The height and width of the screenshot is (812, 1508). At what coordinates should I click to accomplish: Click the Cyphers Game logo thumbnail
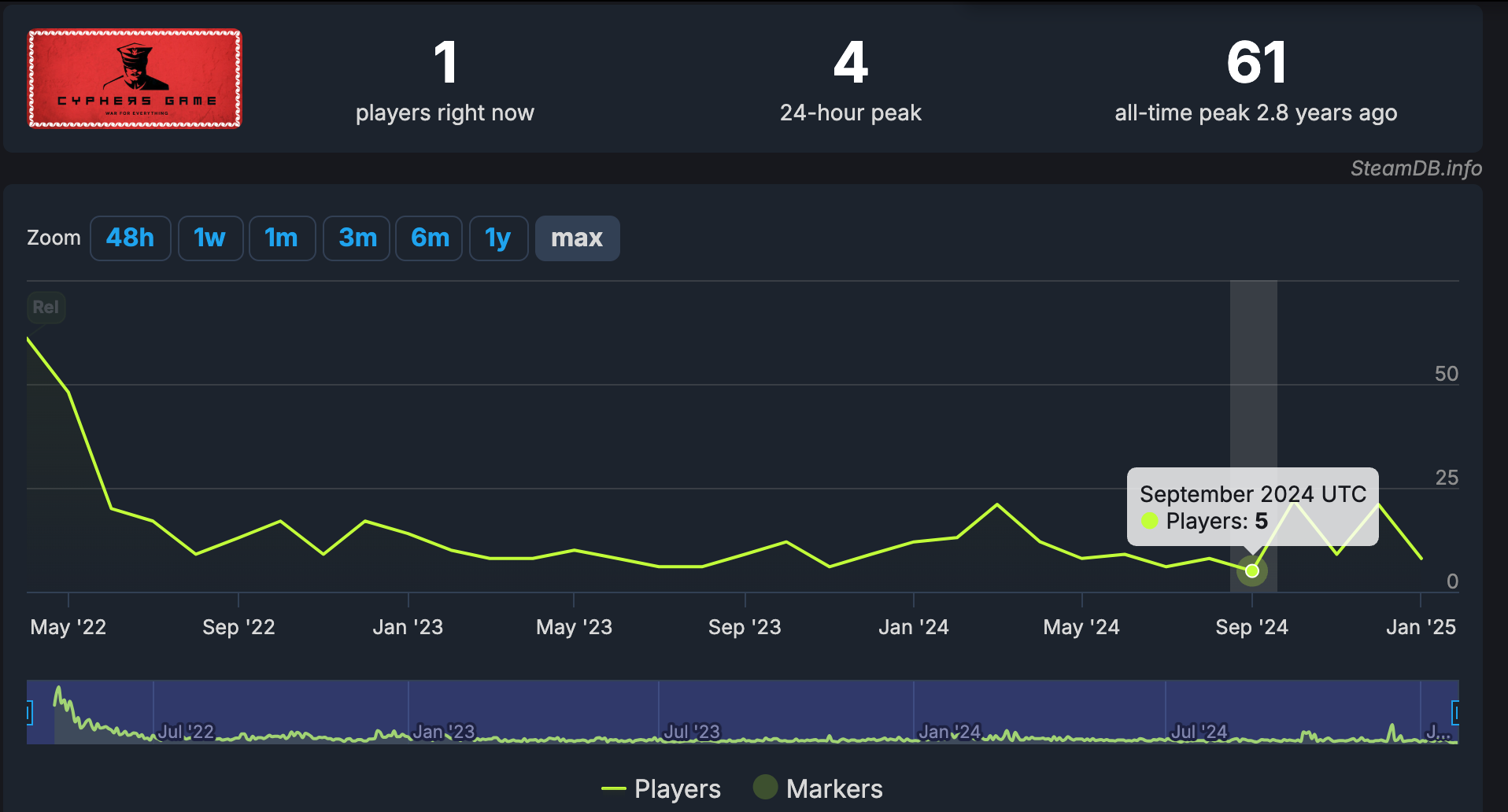[135, 79]
